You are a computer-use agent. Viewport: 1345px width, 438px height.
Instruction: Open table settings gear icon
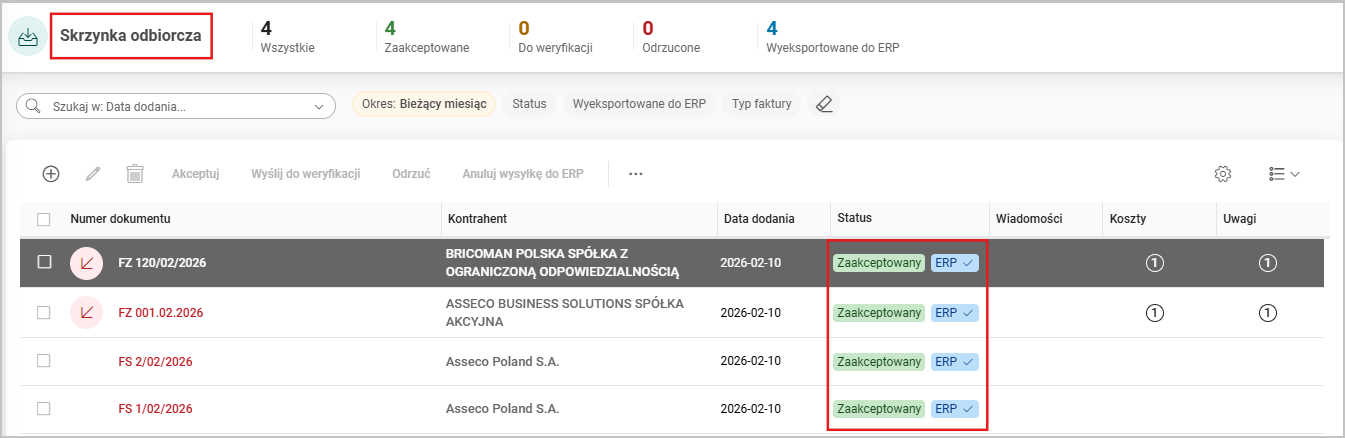tap(1222, 173)
